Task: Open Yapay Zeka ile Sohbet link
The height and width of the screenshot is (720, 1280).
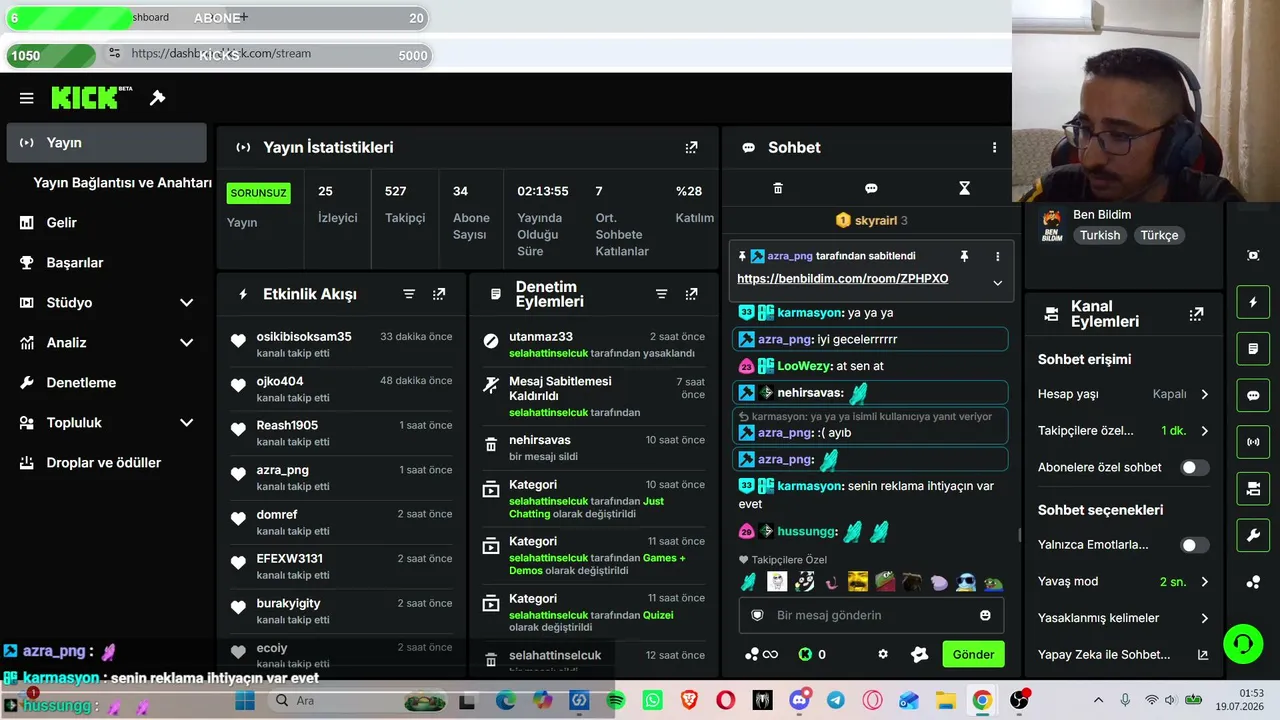Action: coord(1123,655)
